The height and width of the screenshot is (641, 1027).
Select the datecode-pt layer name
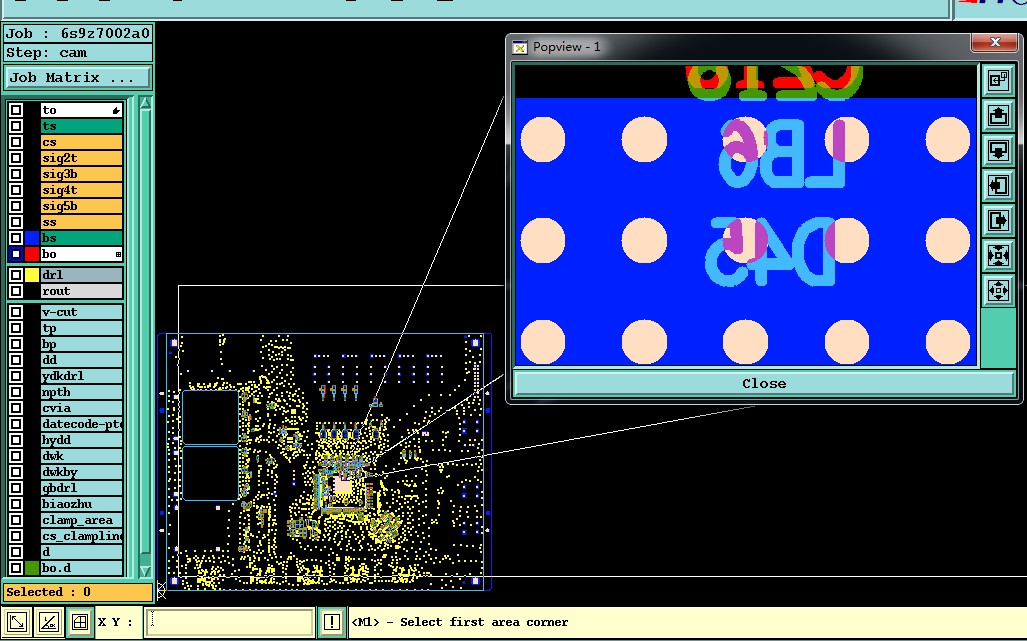click(x=81, y=424)
